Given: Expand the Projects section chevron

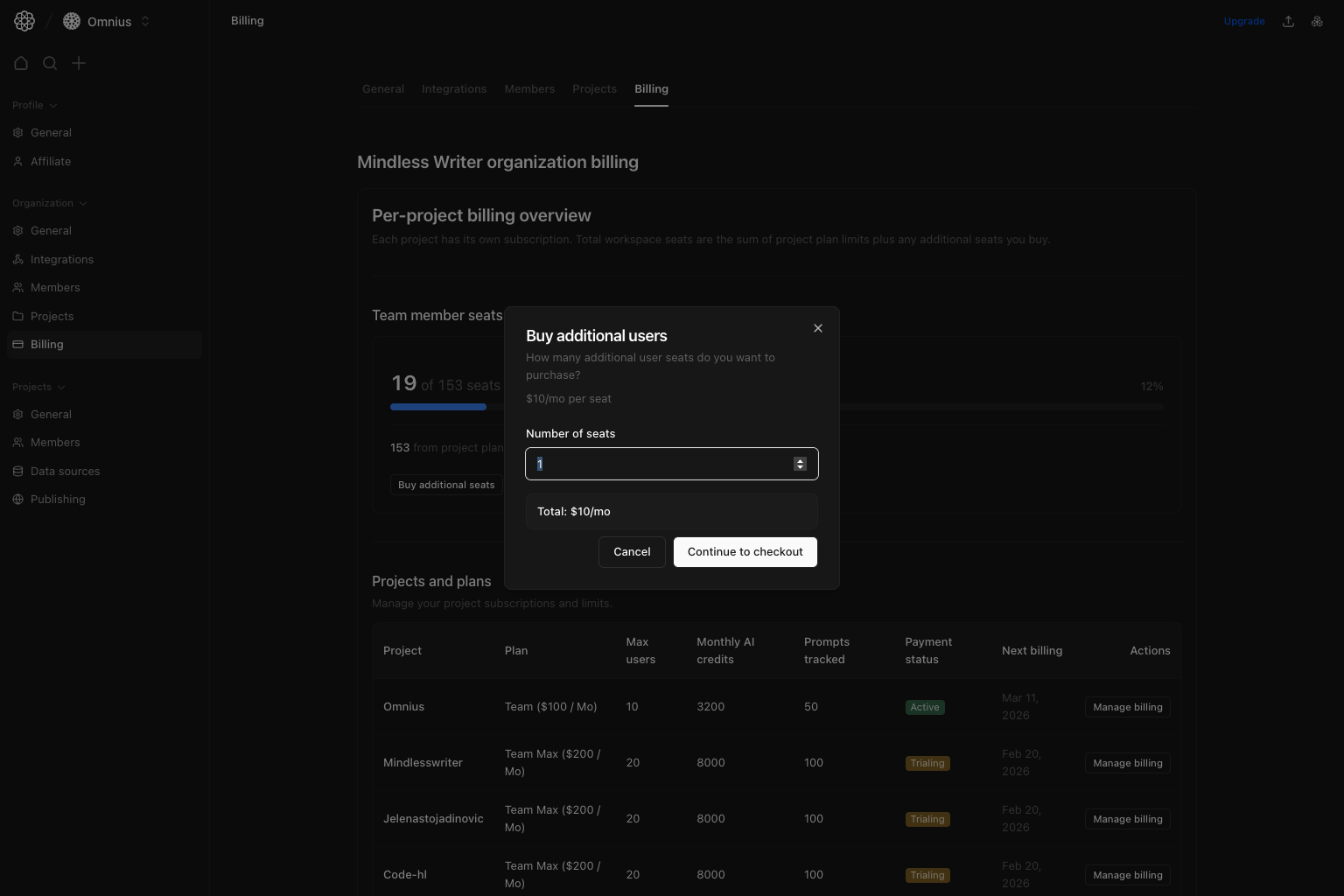Looking at the screenshot, I should tap(61, 387).
